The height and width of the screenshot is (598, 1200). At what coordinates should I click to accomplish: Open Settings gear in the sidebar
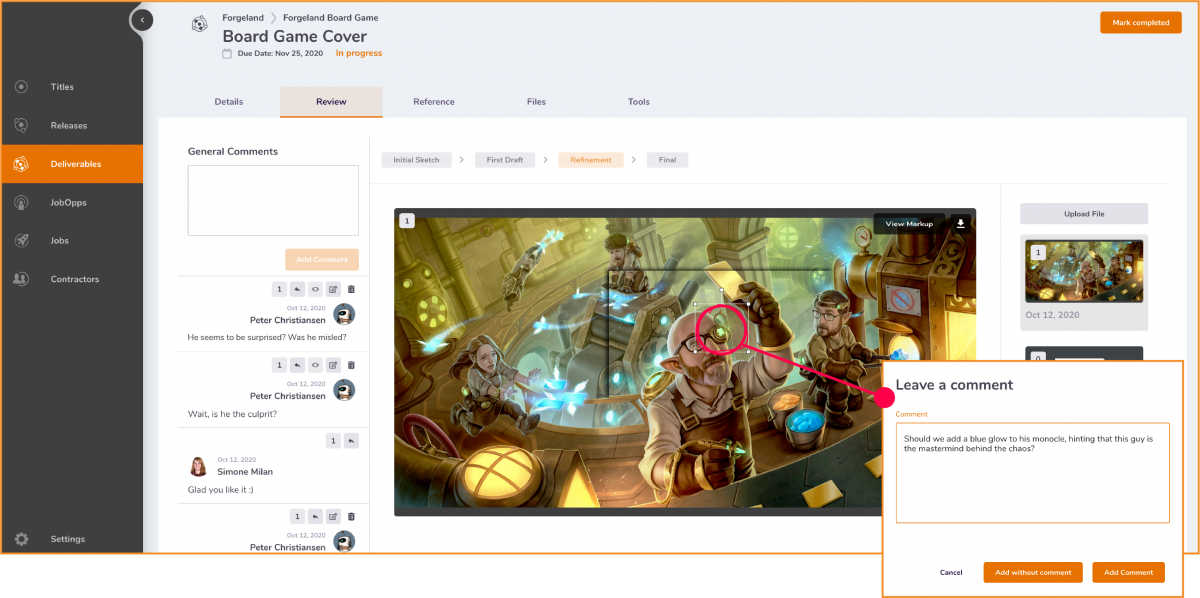coord(21,539)
